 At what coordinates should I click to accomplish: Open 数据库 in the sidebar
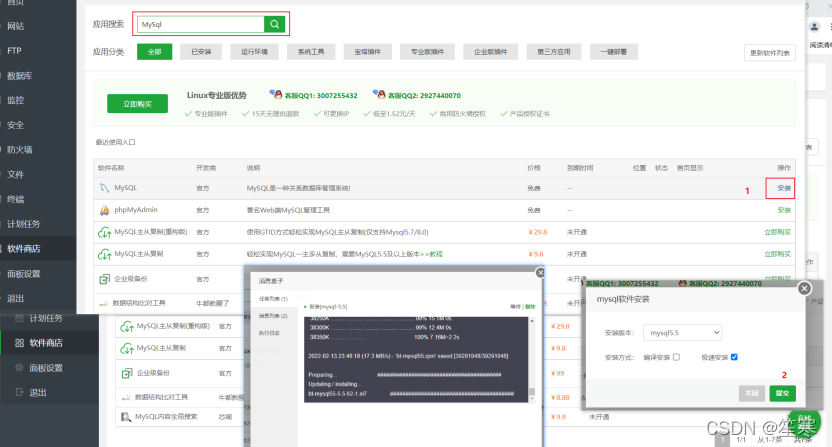tap(20, 76)
